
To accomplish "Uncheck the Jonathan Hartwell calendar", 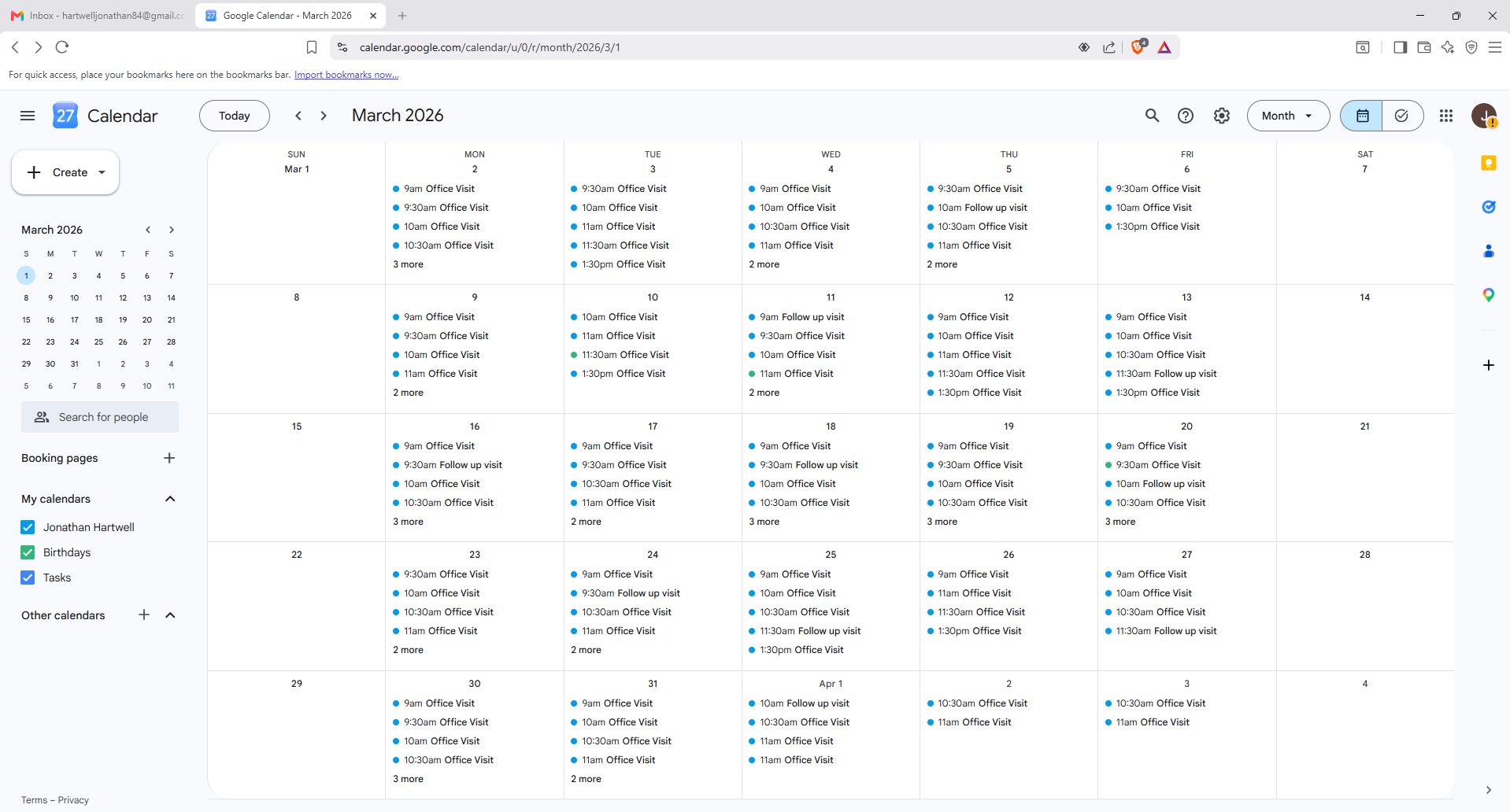I will [x=28, y=527].
